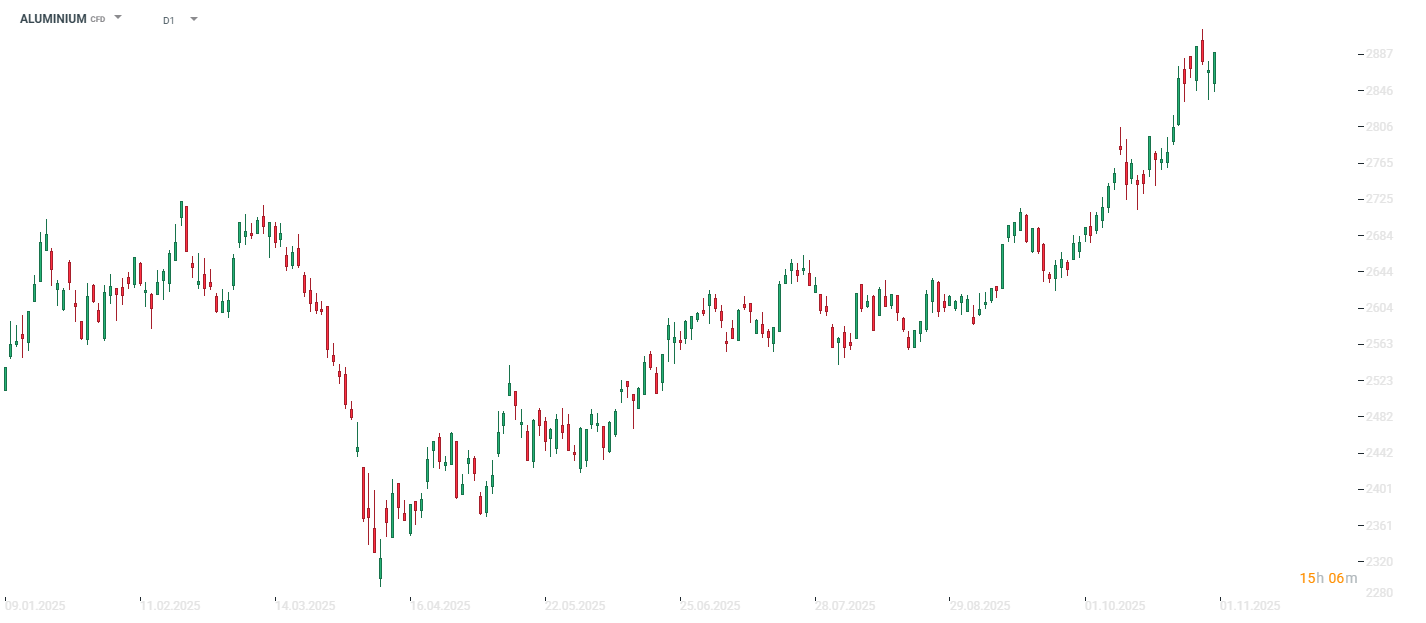This screenshot has height=623, width=1426.
Task: Select the 2523 price axis label
Action: point(1379,381)
